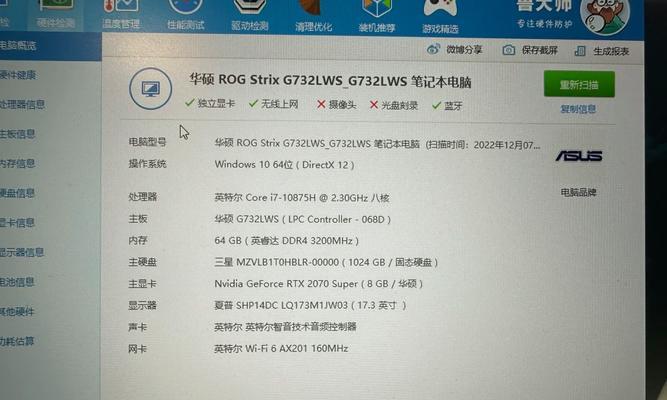Click the 重新扫描 rescan button
The image size is (667, 400).
pos(579,84)
